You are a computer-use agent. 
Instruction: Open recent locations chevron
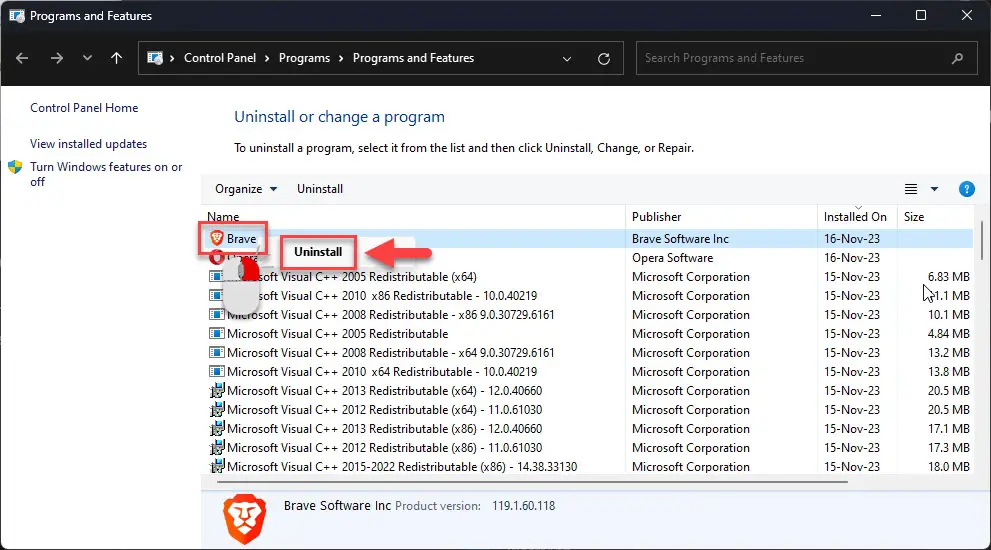[87, 58]
